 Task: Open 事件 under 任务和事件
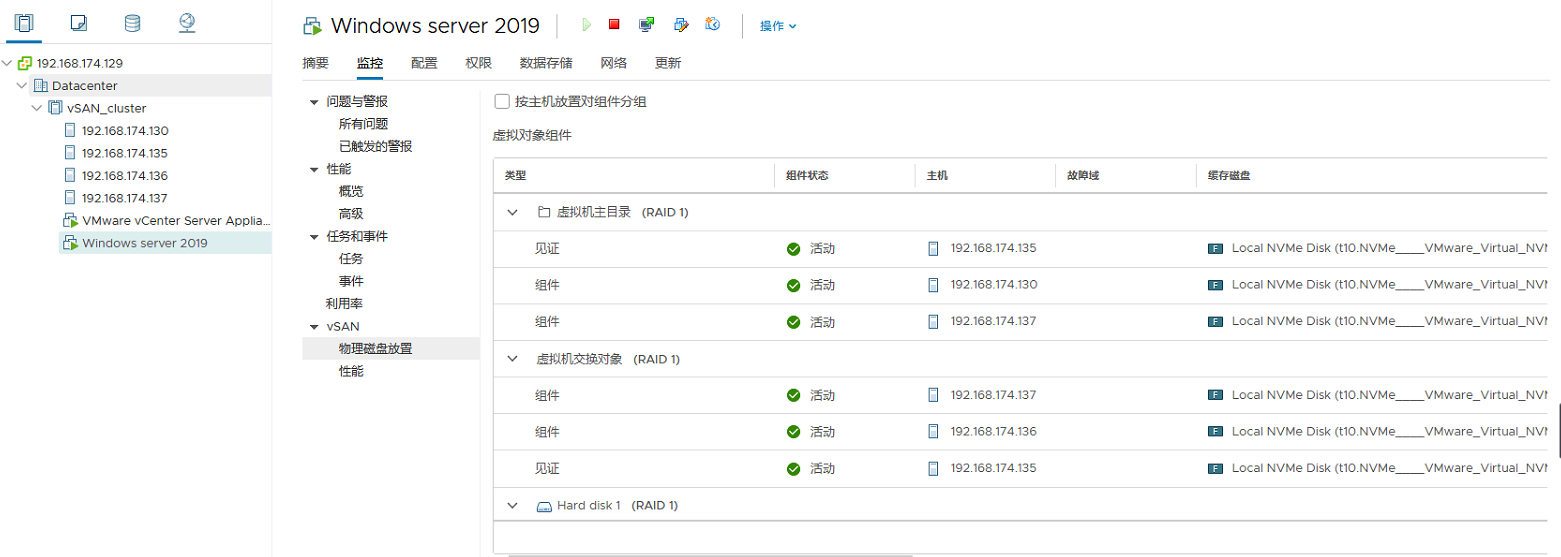tap(351, 281)
